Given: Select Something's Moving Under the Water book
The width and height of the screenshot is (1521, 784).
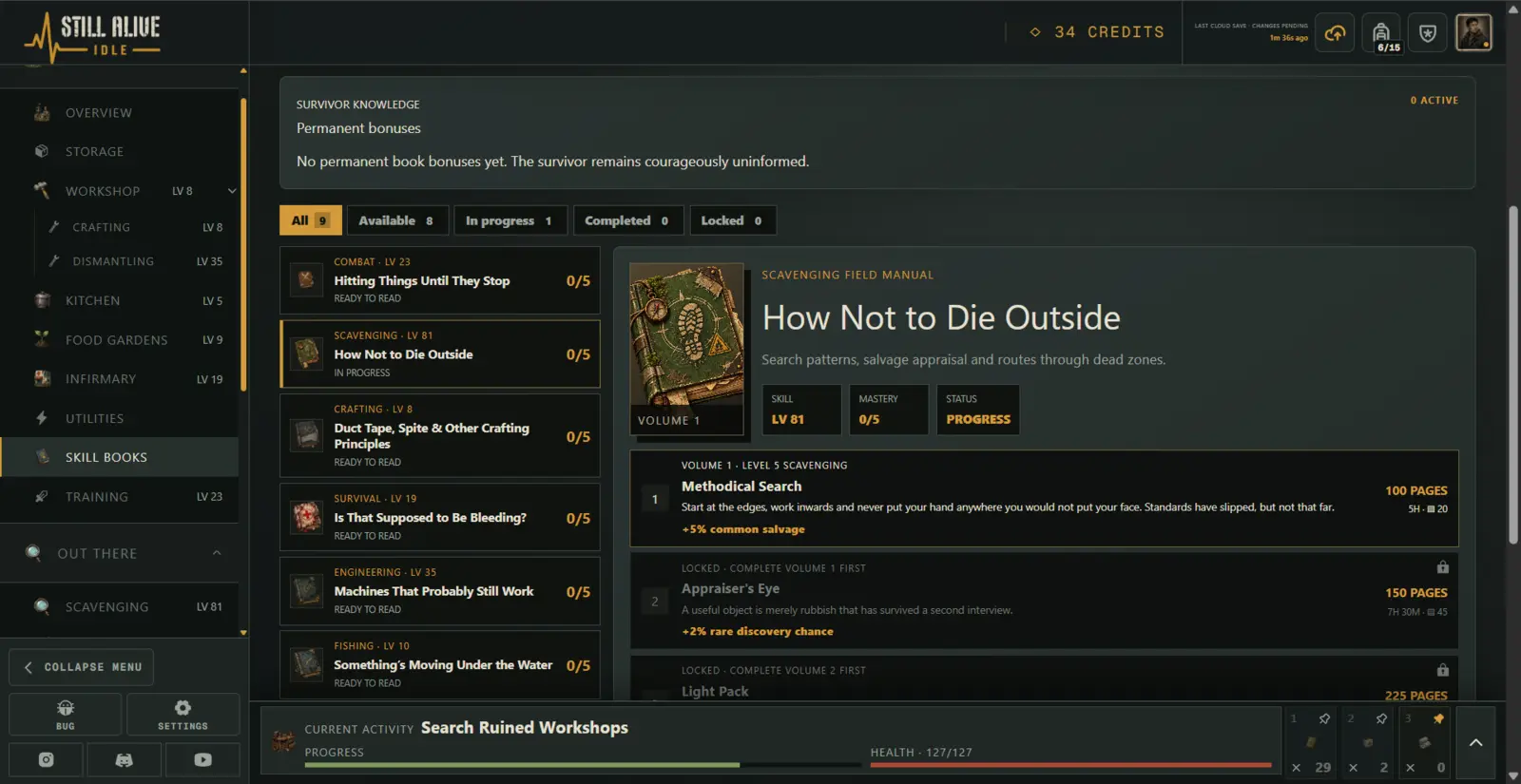Looking at the screenshot, I should coord(440,664).
